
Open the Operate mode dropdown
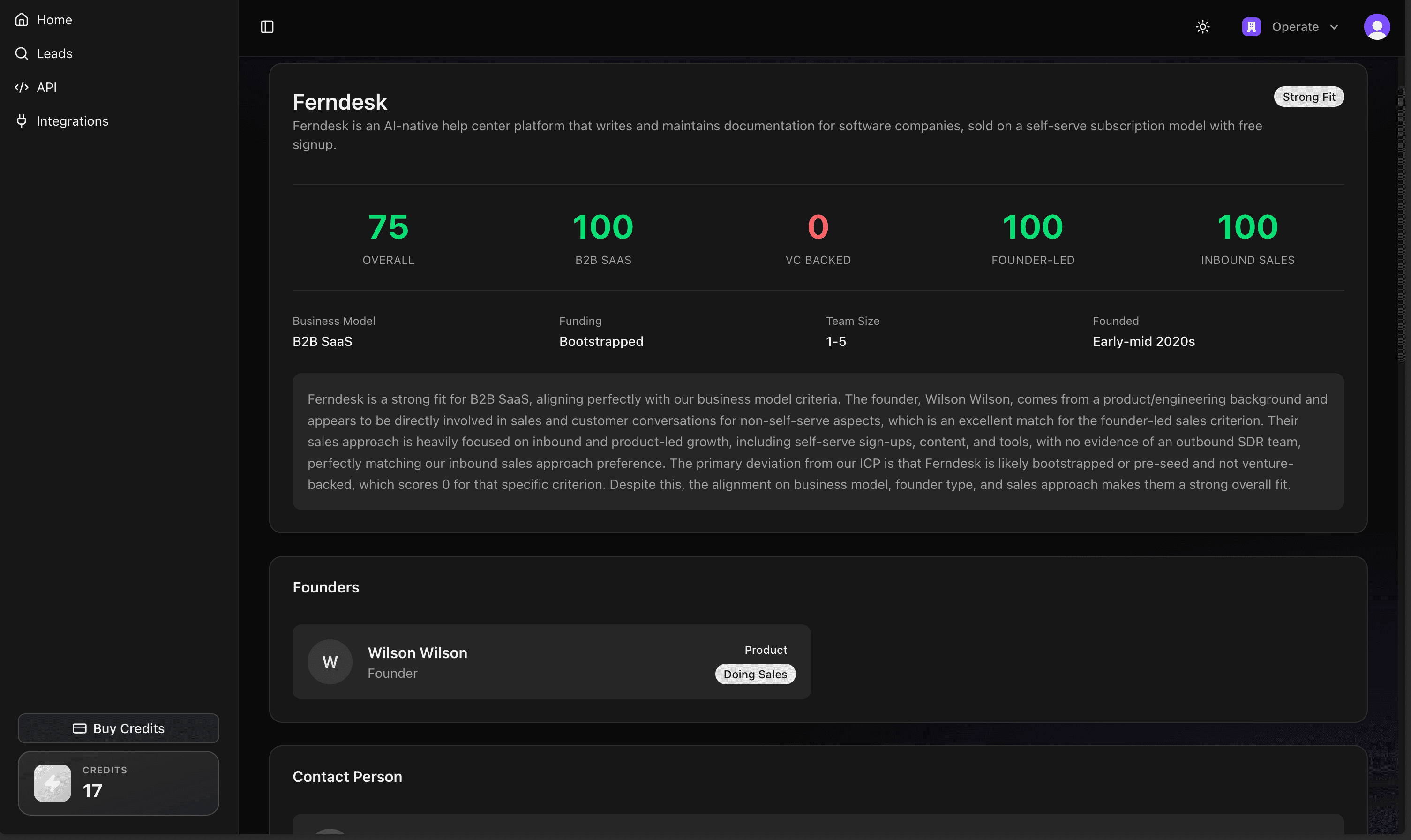point(1304,27)
